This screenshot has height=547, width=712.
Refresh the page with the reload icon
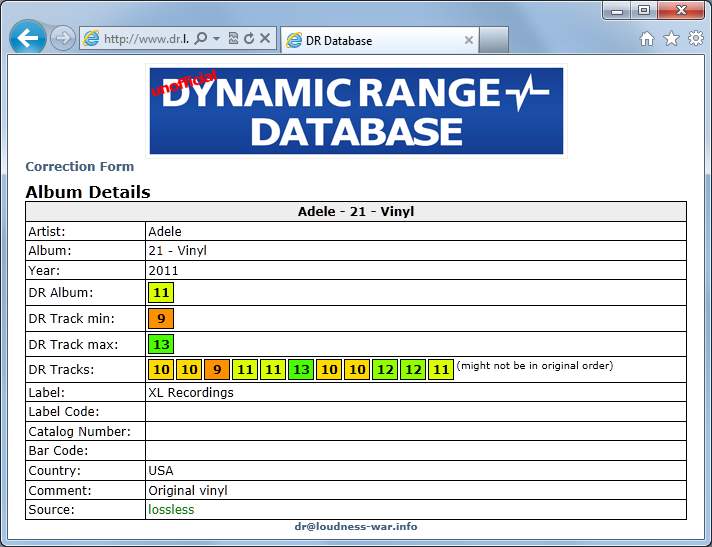click(248, 39)
